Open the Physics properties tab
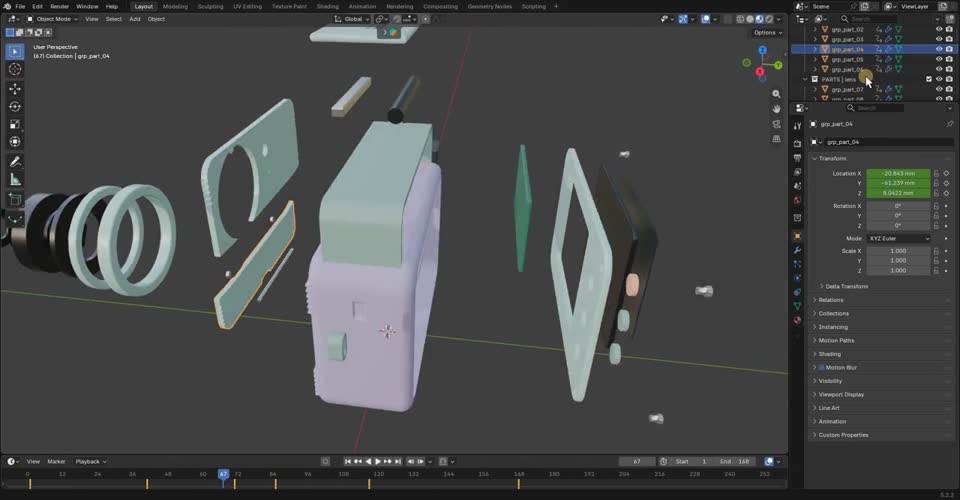Image resolution: width=960 pixels, height=500 pixels. (797, 278)
